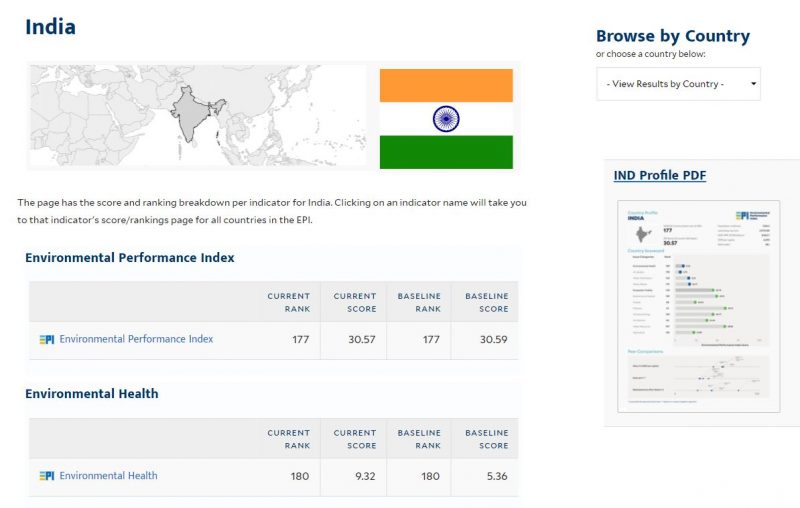
Task: Click 'or choose a country below' text
Action: 651,54
